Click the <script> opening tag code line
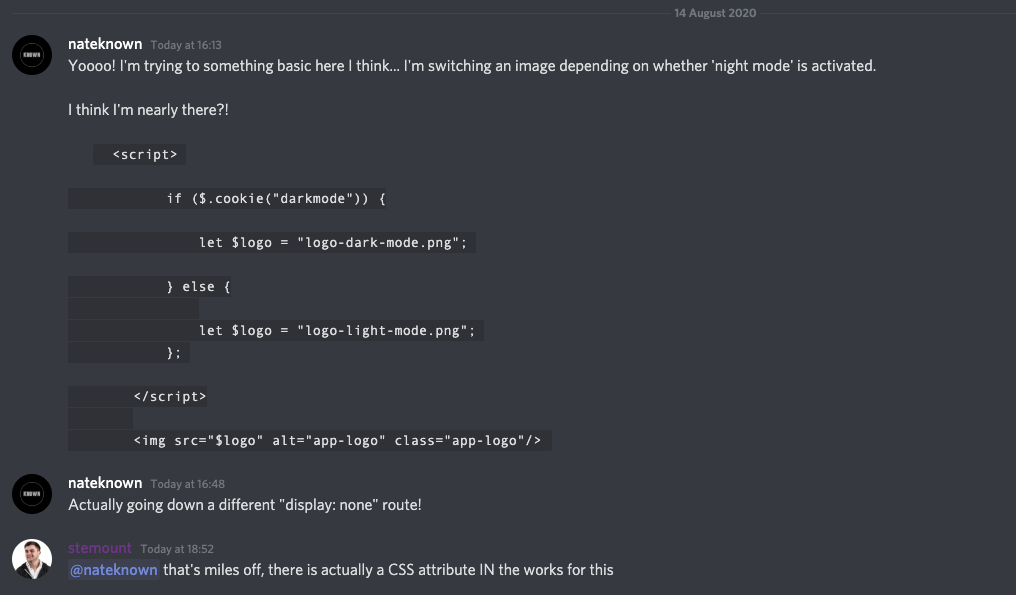Viewport: 1016px width, 595px height. point(139,154)
